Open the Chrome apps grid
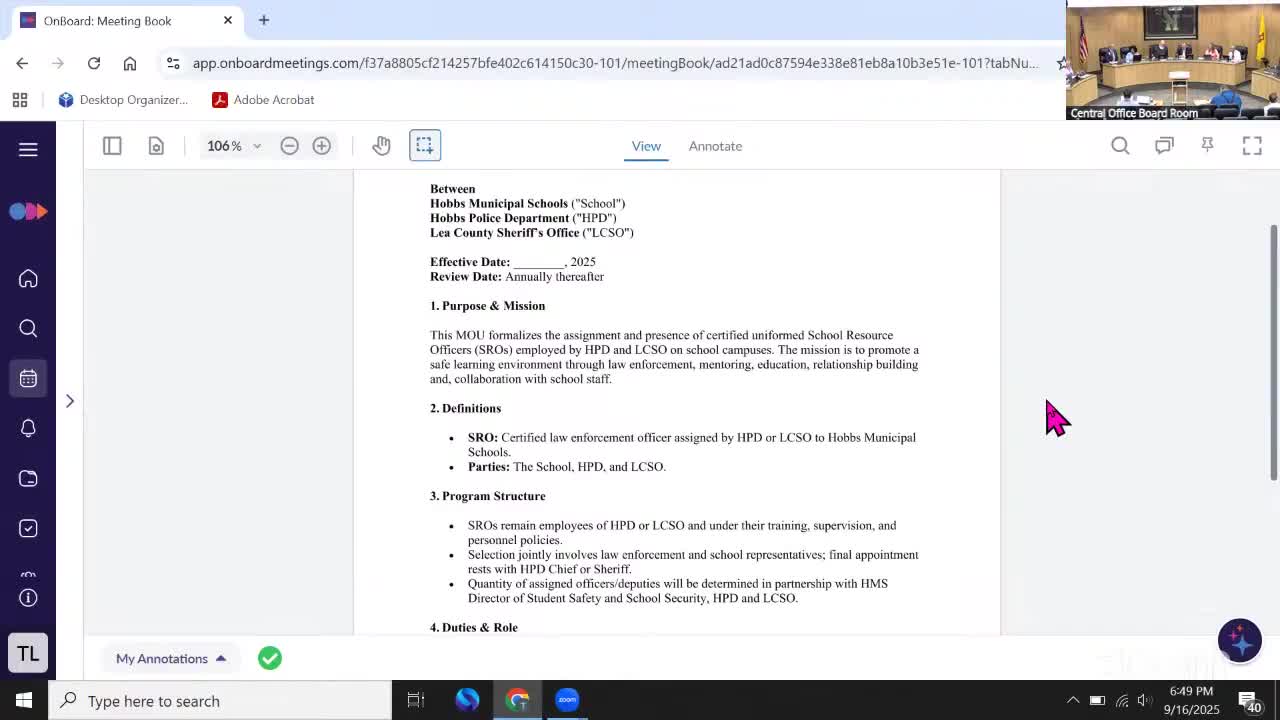 coord(20,100)
